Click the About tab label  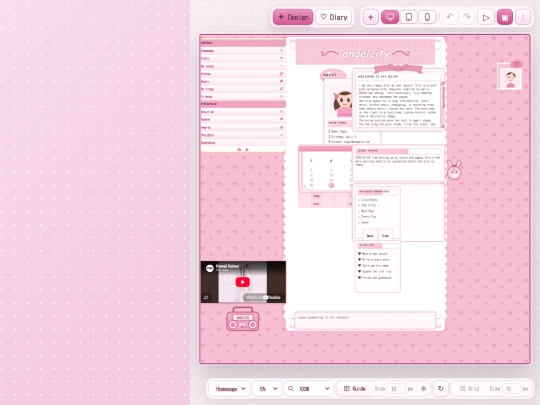tap(330, 75)
